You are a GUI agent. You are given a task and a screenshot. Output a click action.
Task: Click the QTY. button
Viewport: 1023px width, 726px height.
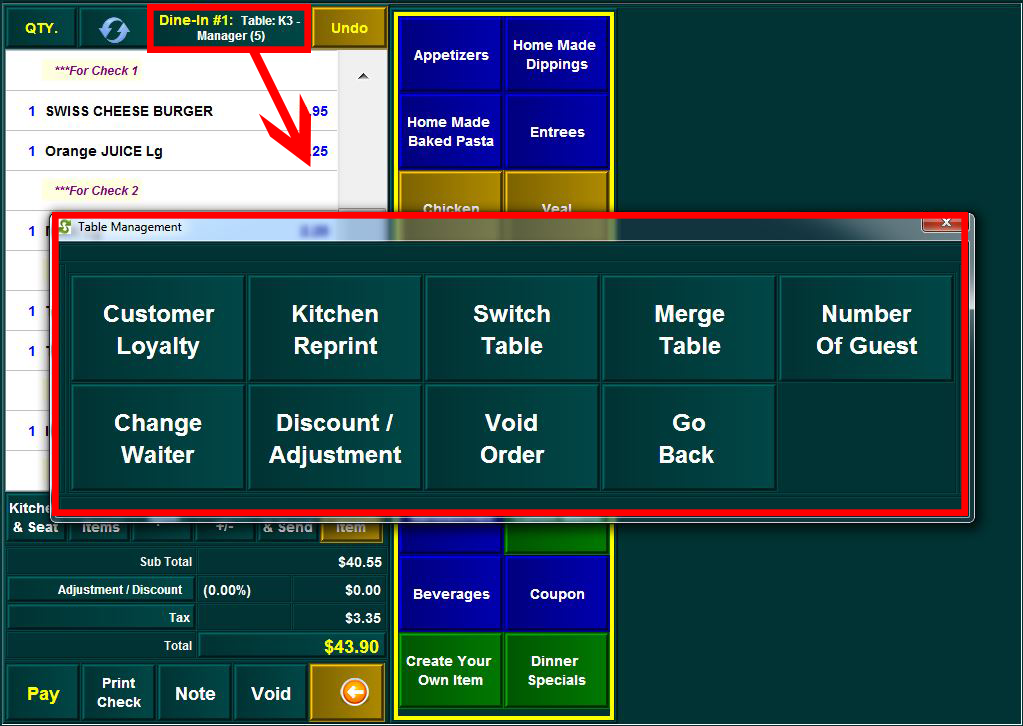click(41, 29)
